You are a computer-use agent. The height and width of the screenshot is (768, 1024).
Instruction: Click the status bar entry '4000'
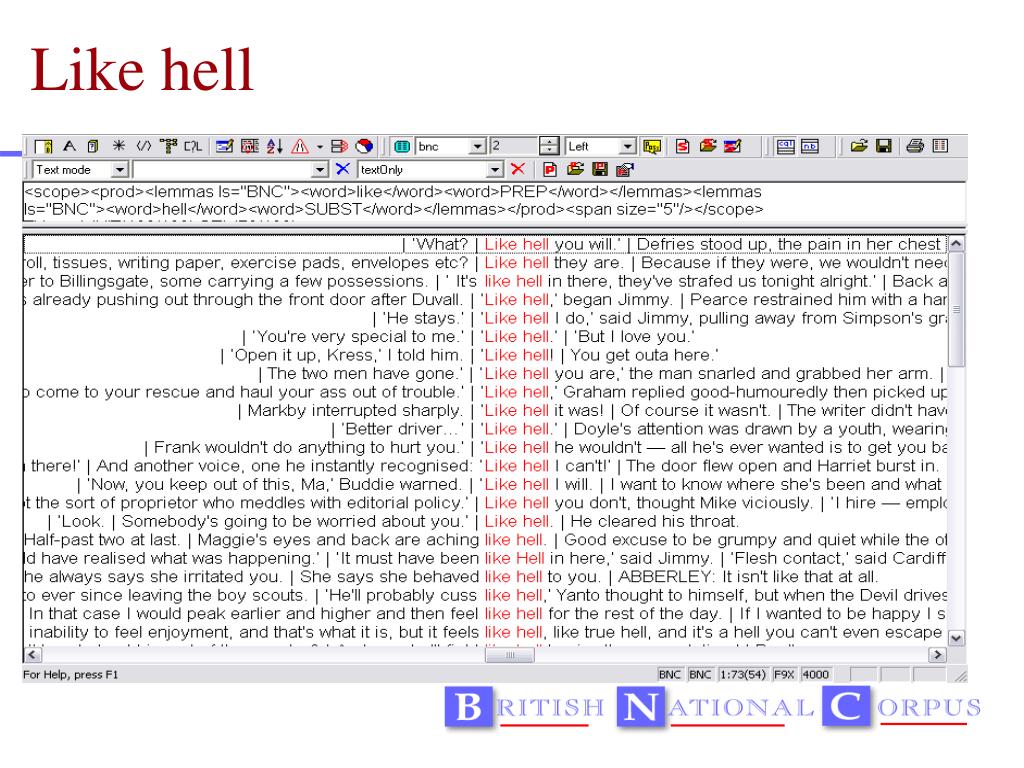(x=816, y=674)
